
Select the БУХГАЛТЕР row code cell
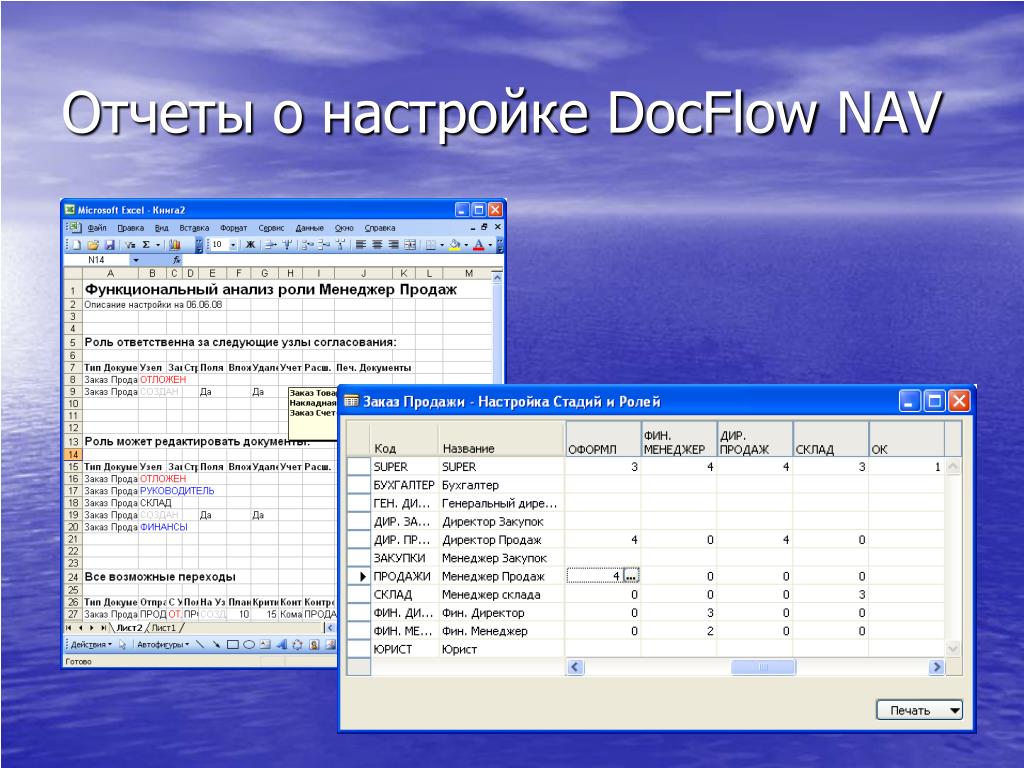click(x=404, y=485)
